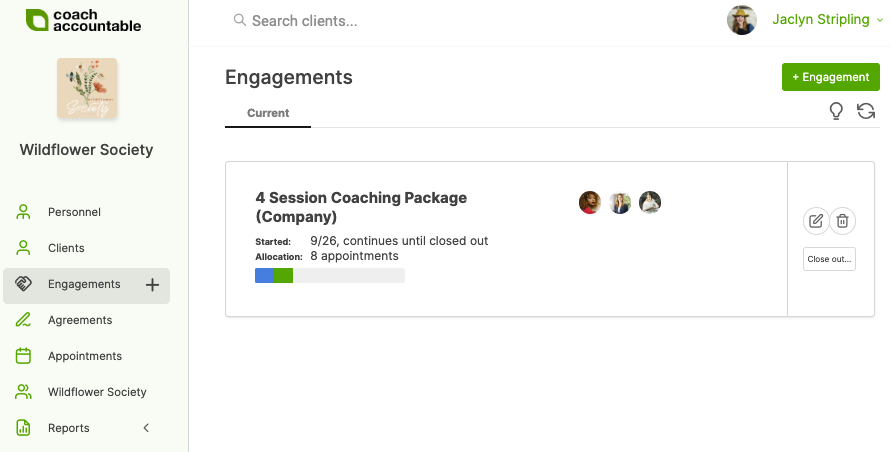Click the refresh engagements icon
The image size is (891, 452).
pos(866,112)
